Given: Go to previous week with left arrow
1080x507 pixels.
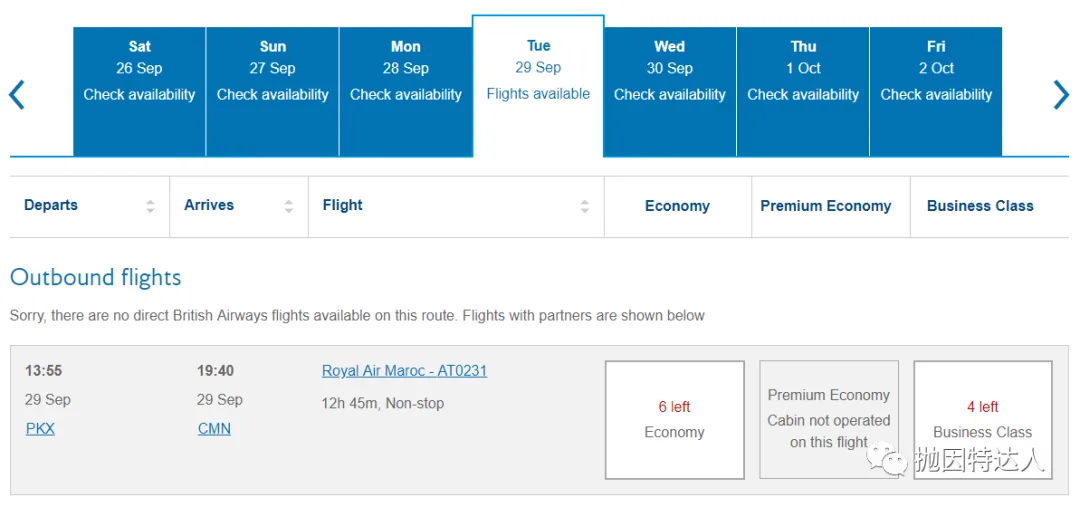Looking at the screenshot, I should pos(17,94).
